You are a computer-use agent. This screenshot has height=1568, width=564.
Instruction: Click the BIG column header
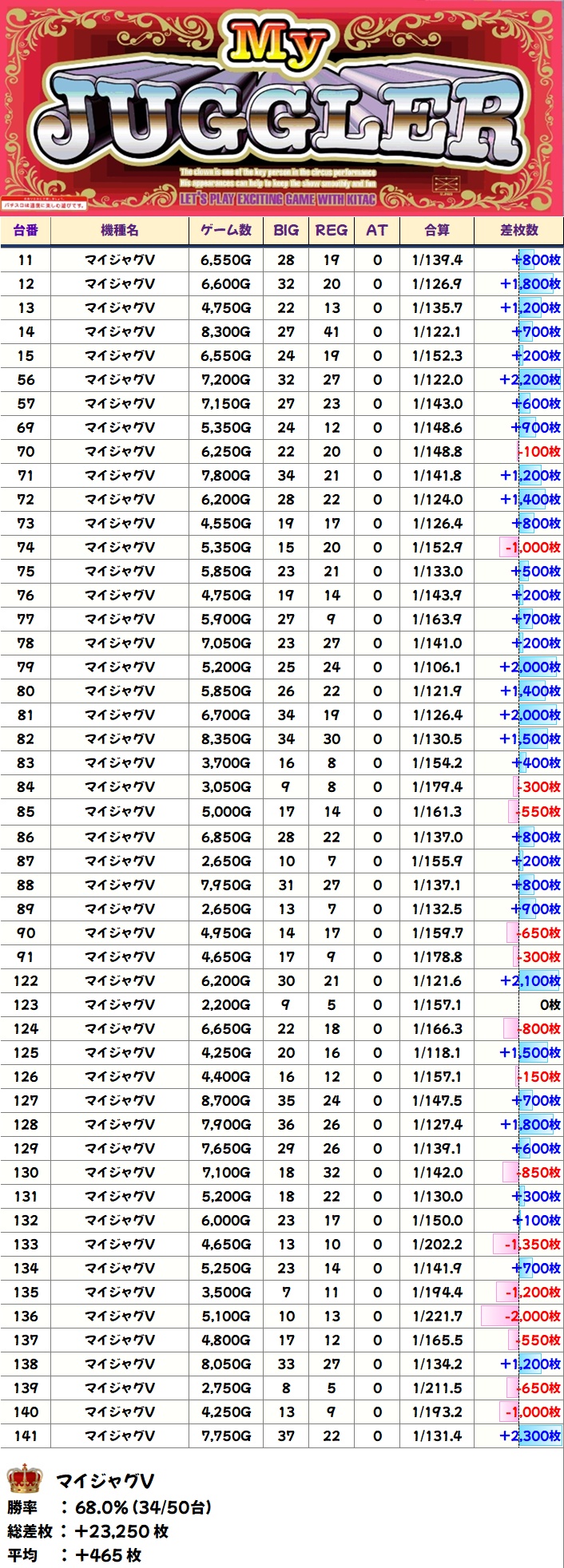click(x=286, y=231)
